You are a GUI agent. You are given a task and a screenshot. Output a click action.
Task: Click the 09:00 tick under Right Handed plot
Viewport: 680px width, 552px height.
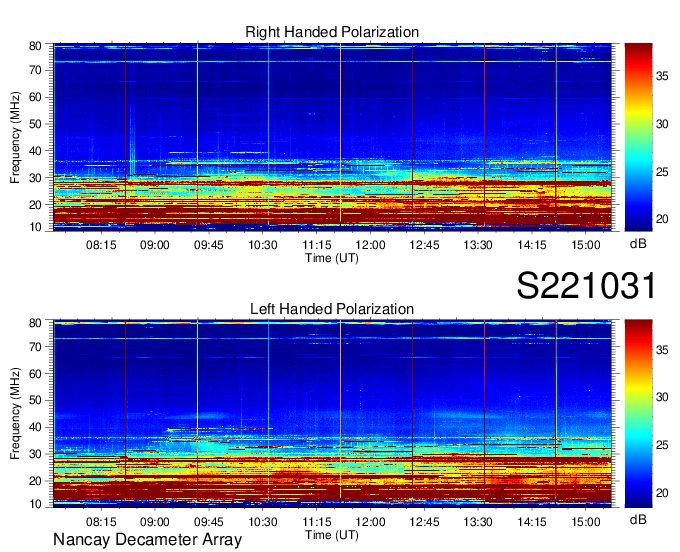pos(155,245)
